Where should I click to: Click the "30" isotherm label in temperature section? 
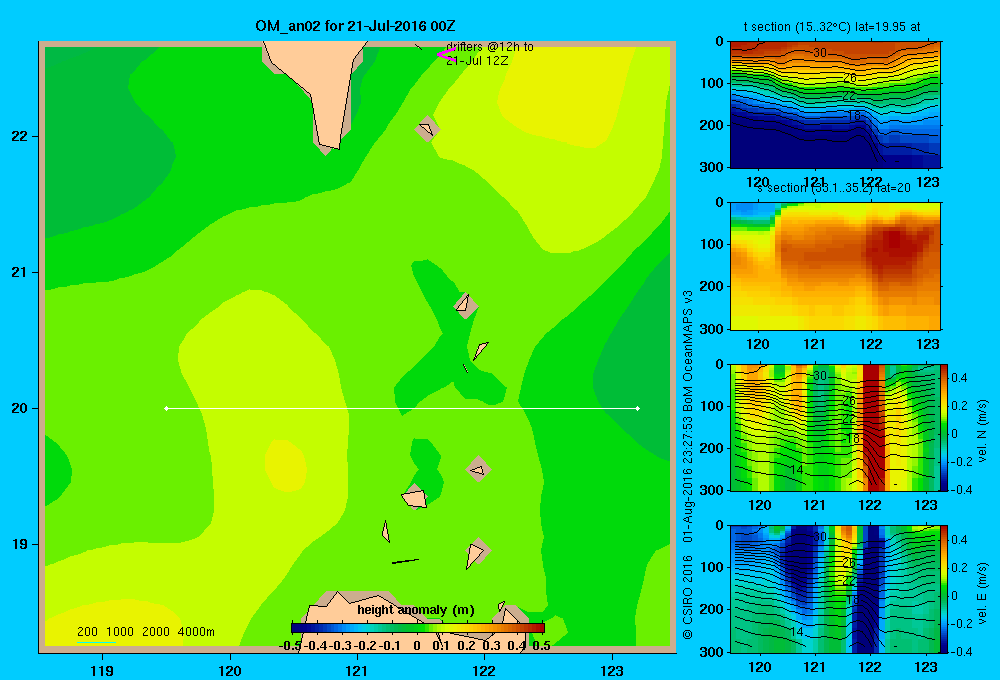(820, 52)
